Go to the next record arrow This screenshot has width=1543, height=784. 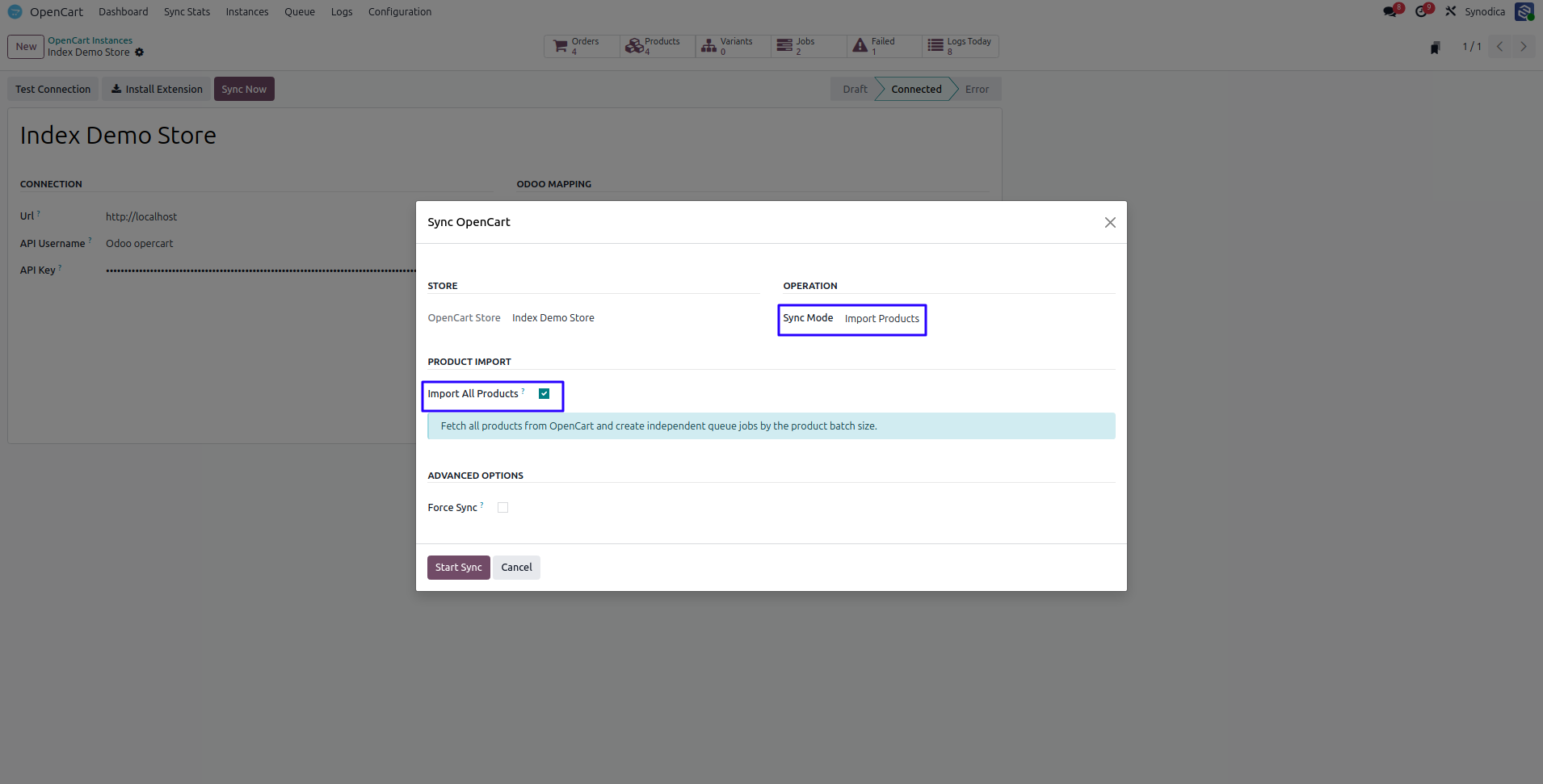pos(1524,46)
